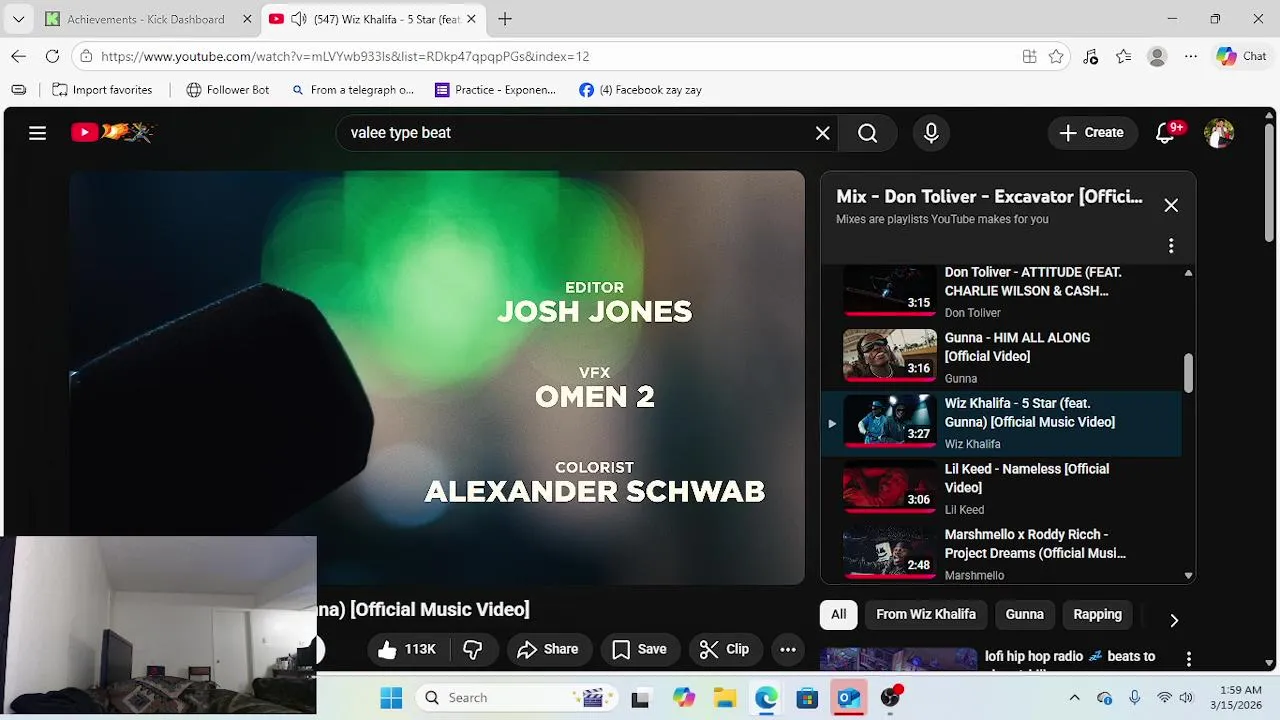
Task: Open a new browser tab
Action: point(505,19)
